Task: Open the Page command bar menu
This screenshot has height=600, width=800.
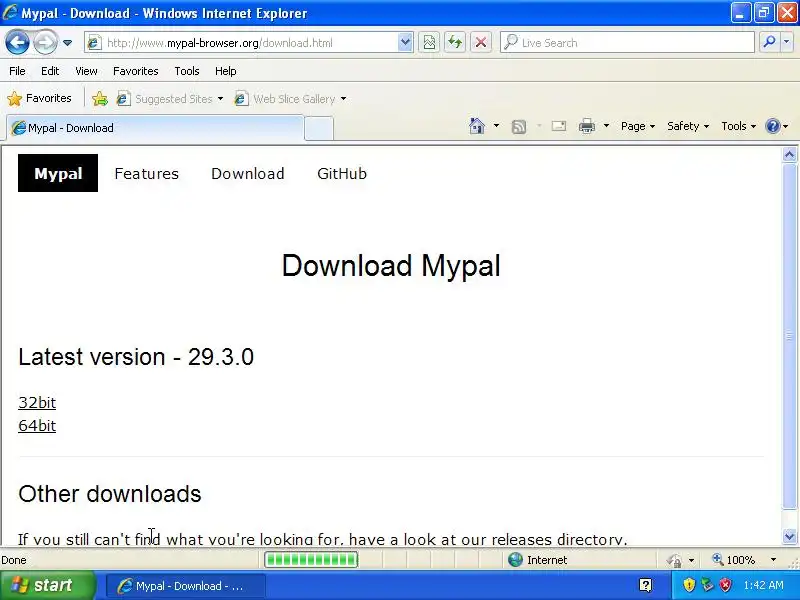Action: [638, 126]
